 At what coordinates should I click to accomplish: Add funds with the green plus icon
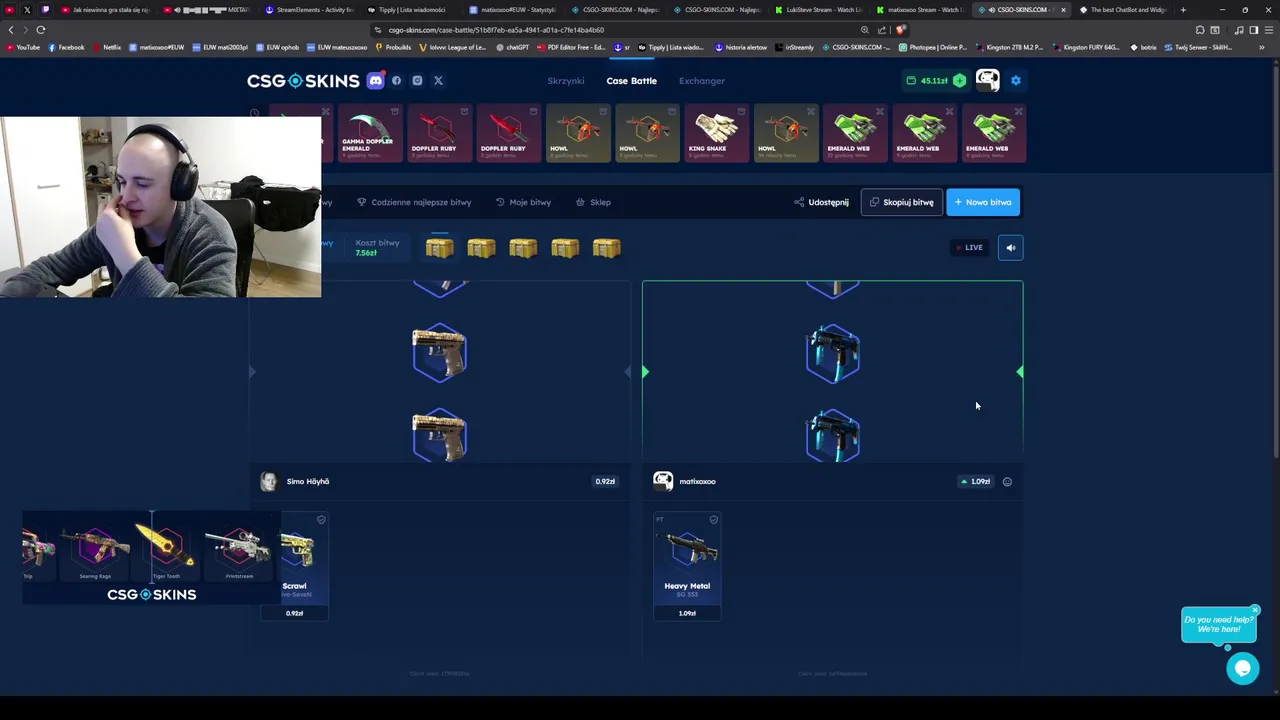click(x=959, y=81)
